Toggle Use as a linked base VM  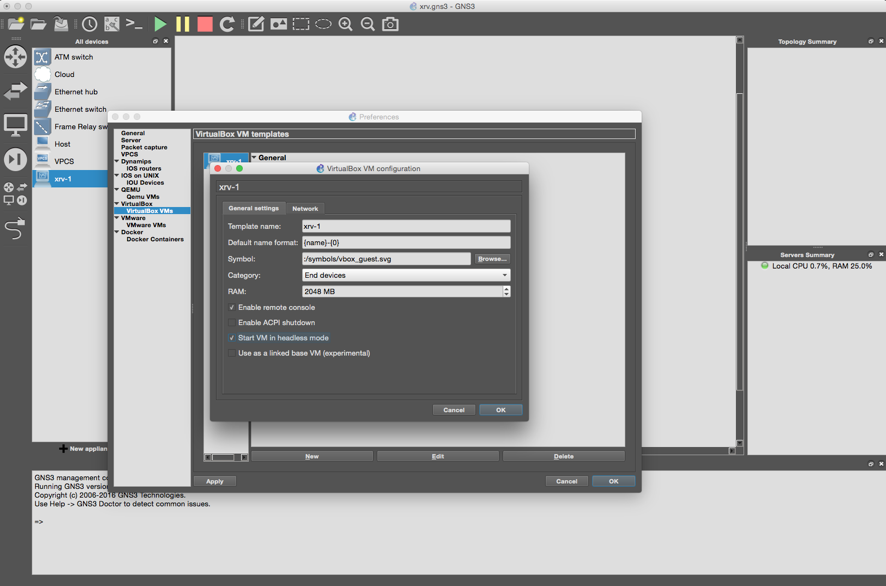click(232, 353)
